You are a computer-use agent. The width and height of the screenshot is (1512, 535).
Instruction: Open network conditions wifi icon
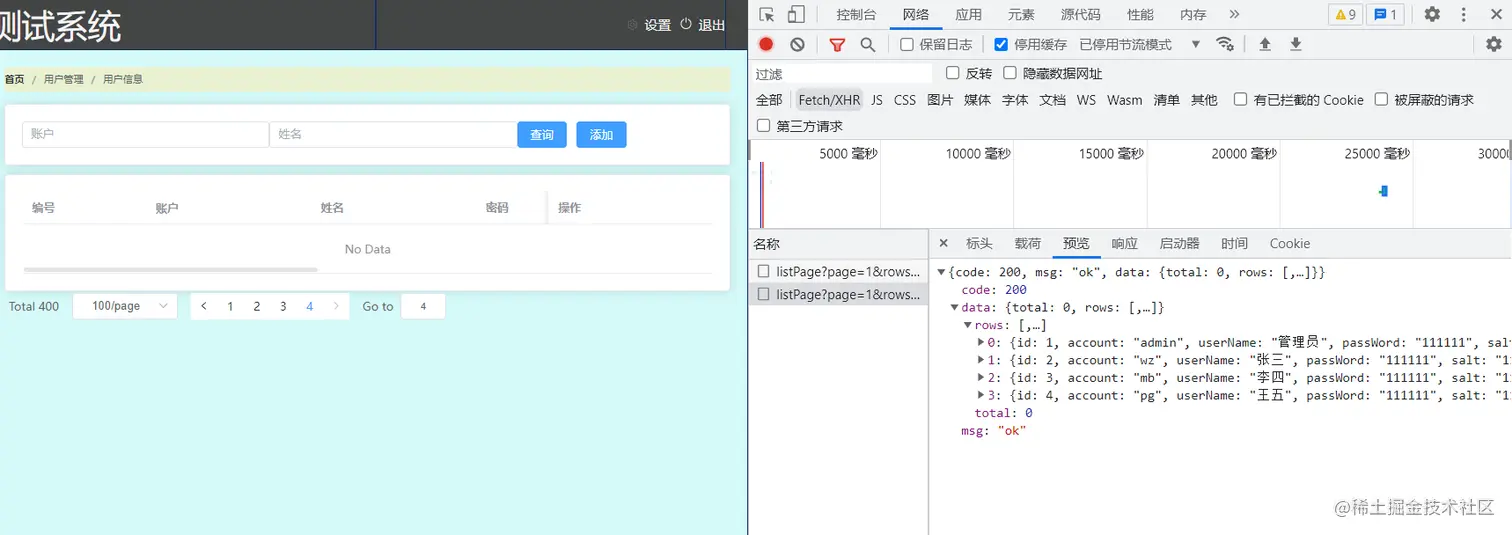click(x=1225, y=44)
